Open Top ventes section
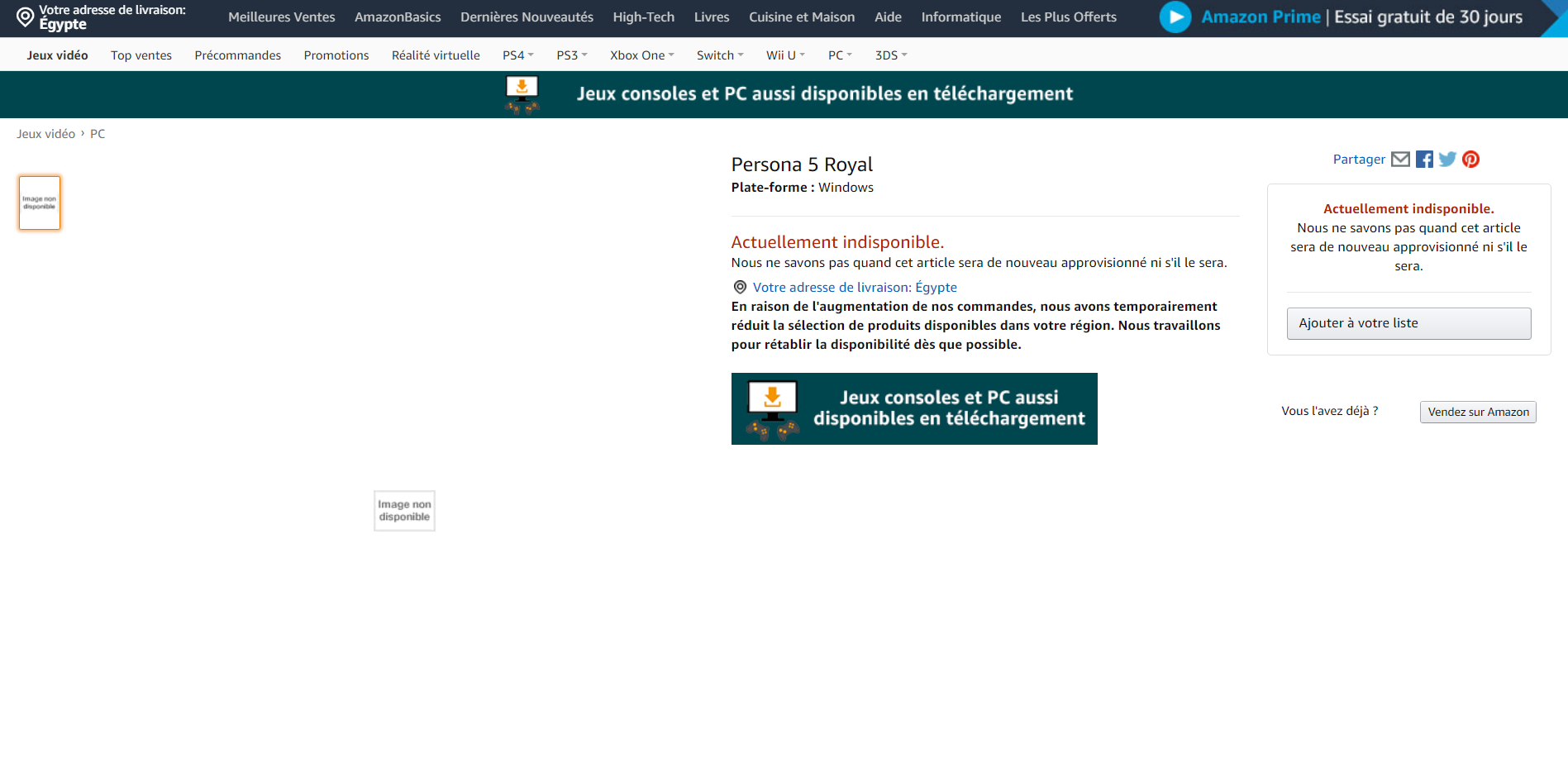1568x768 pixels. click(x=141, y=55)
